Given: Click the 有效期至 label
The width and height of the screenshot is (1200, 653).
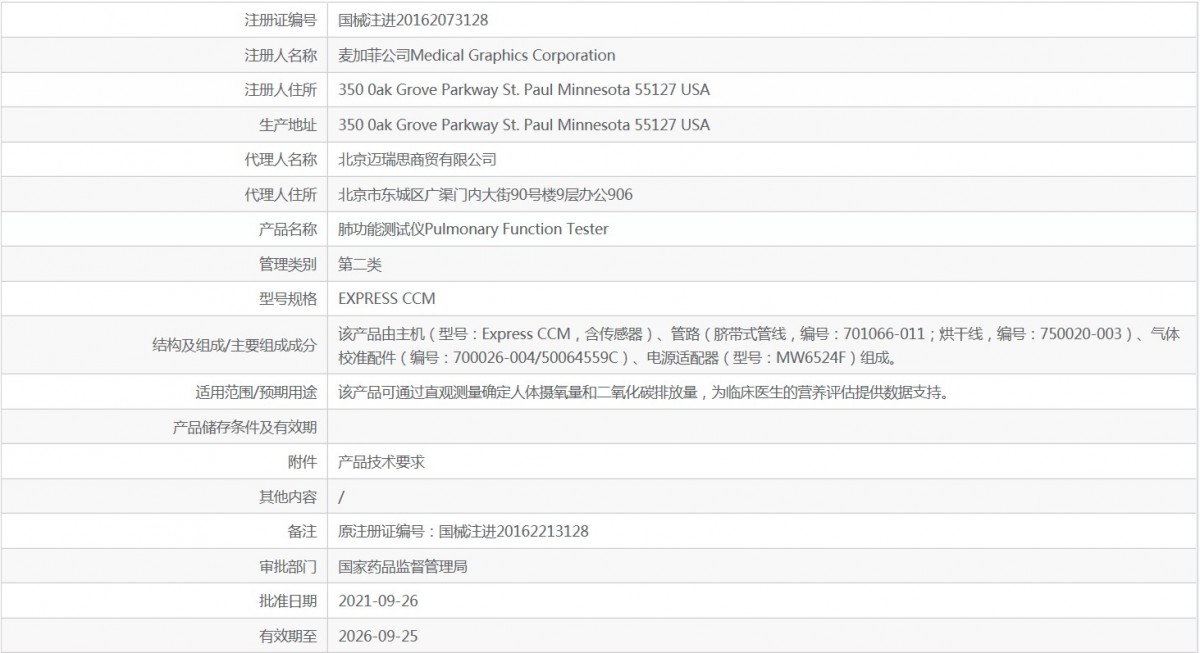Looking at the screenshot, I should [288, 635].
